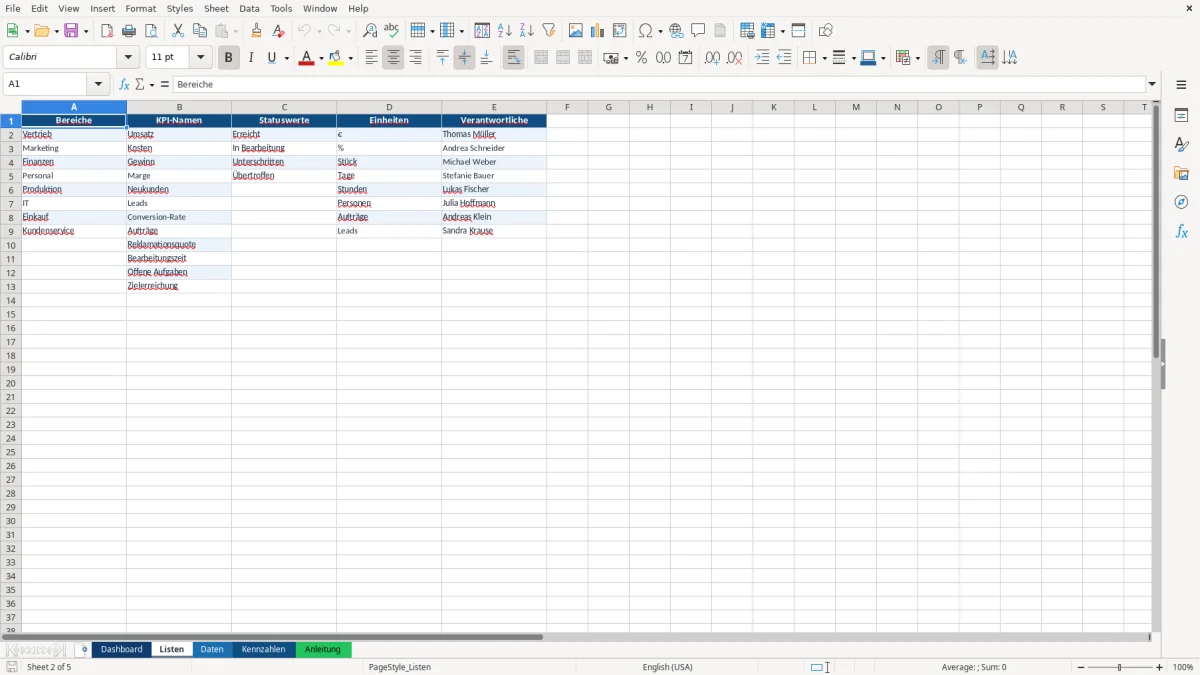Insert a hyperlink
Screen dimensions: 1200x675
click(x=676, y=31)
